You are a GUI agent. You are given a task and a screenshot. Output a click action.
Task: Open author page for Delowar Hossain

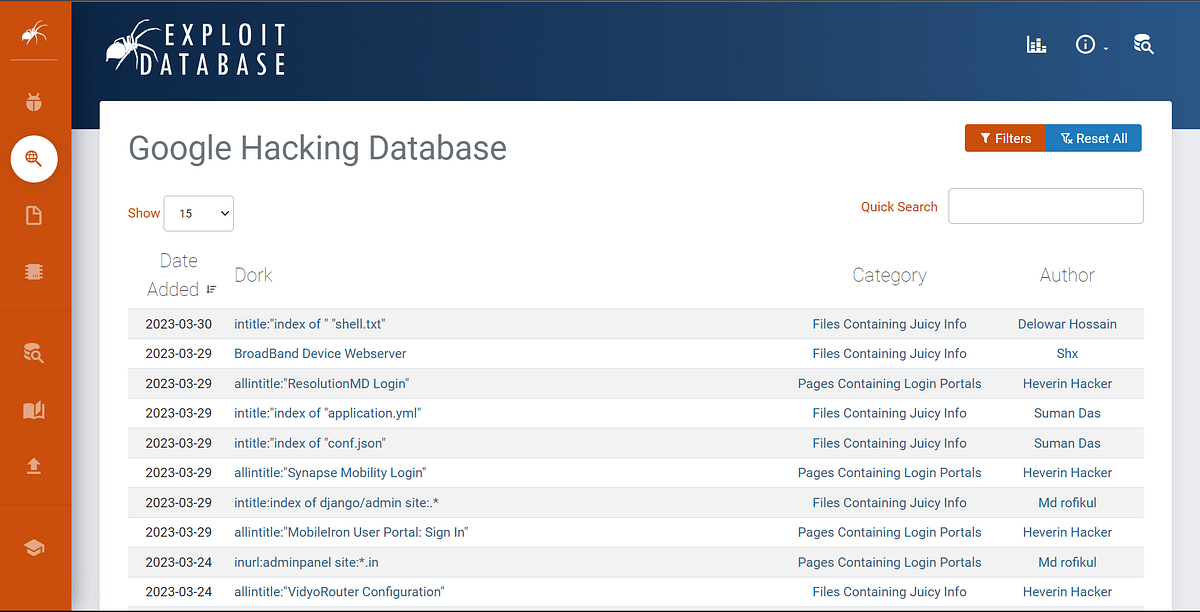point(1067,324)
